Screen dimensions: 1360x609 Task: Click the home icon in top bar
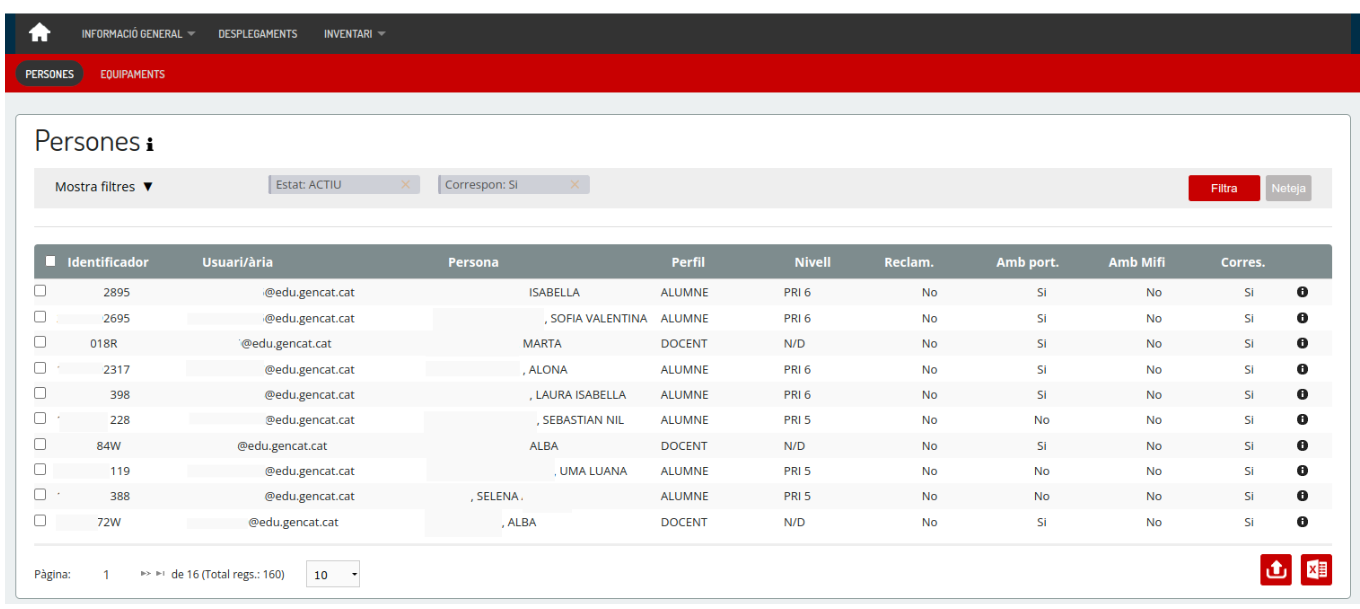click(x=39, y=33)
